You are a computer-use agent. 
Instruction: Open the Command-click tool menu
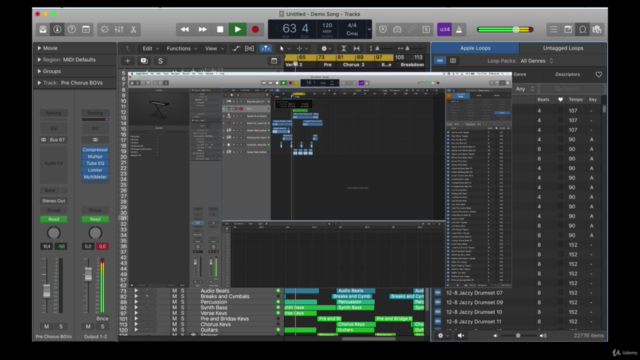pyautogui.click(x=302, y=49)
